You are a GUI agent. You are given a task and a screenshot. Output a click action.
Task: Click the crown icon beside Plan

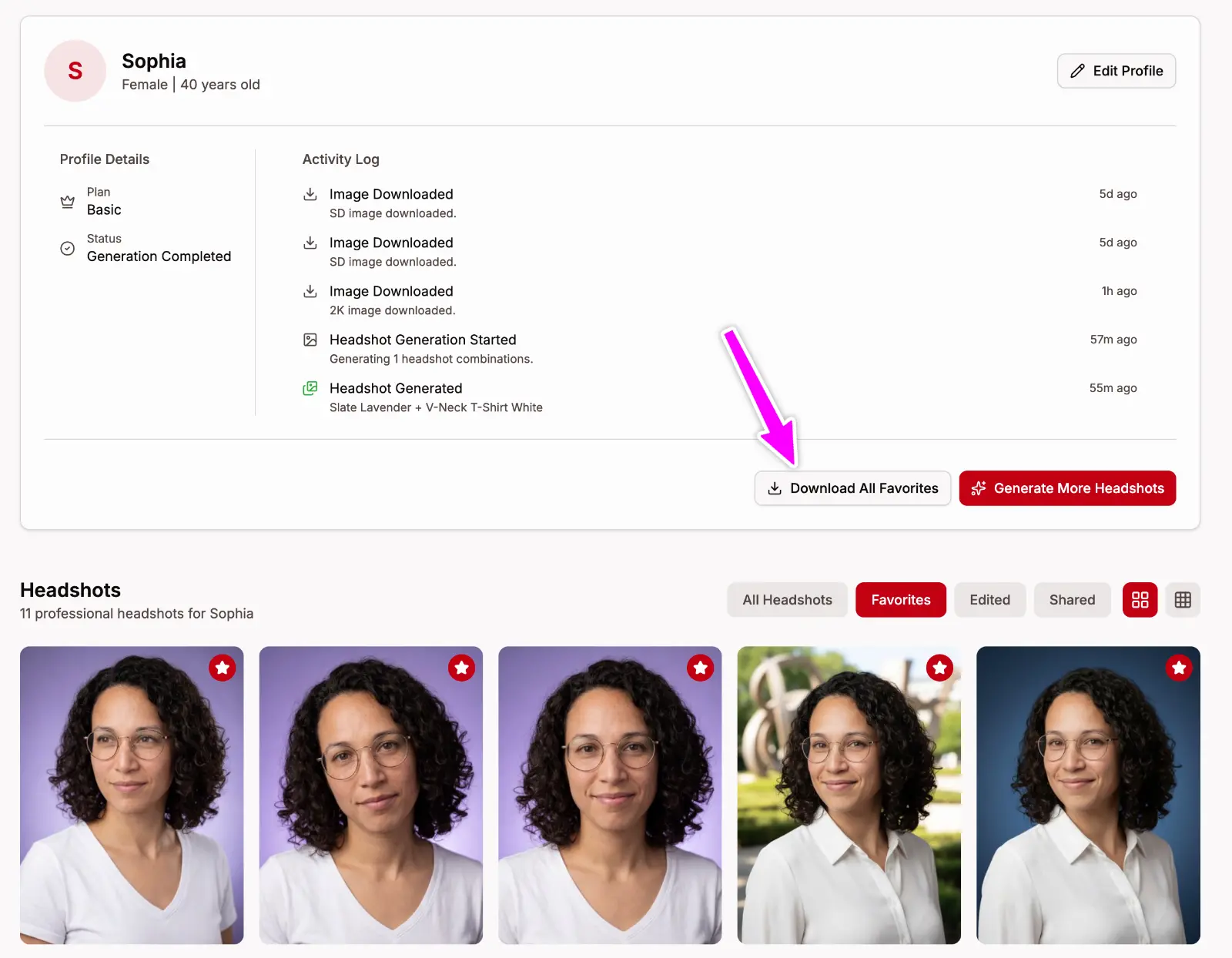tap(68, 202)
